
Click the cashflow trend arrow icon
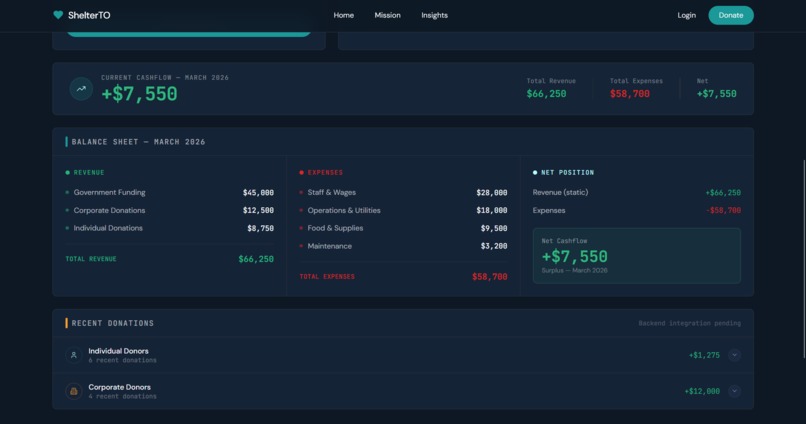pyautogui.click(x=81, y=89)
